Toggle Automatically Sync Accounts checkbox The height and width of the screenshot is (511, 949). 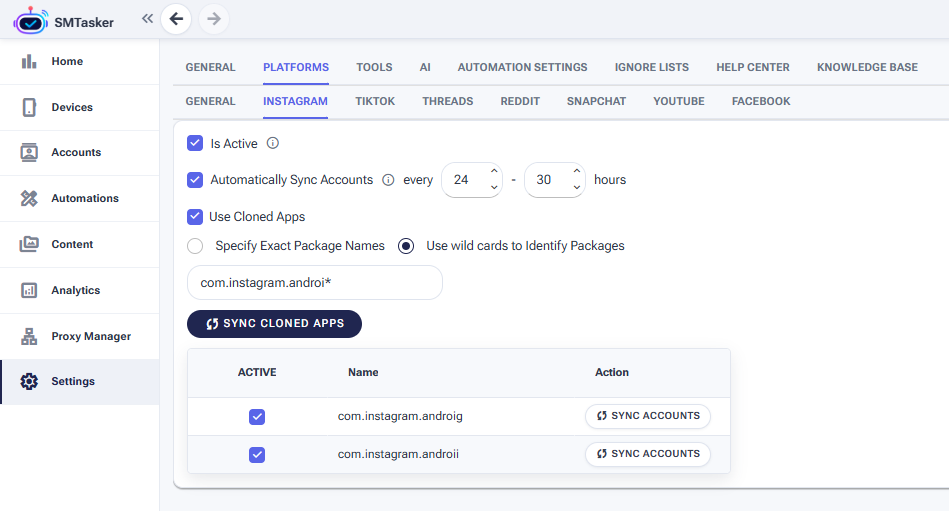point(195,180)
